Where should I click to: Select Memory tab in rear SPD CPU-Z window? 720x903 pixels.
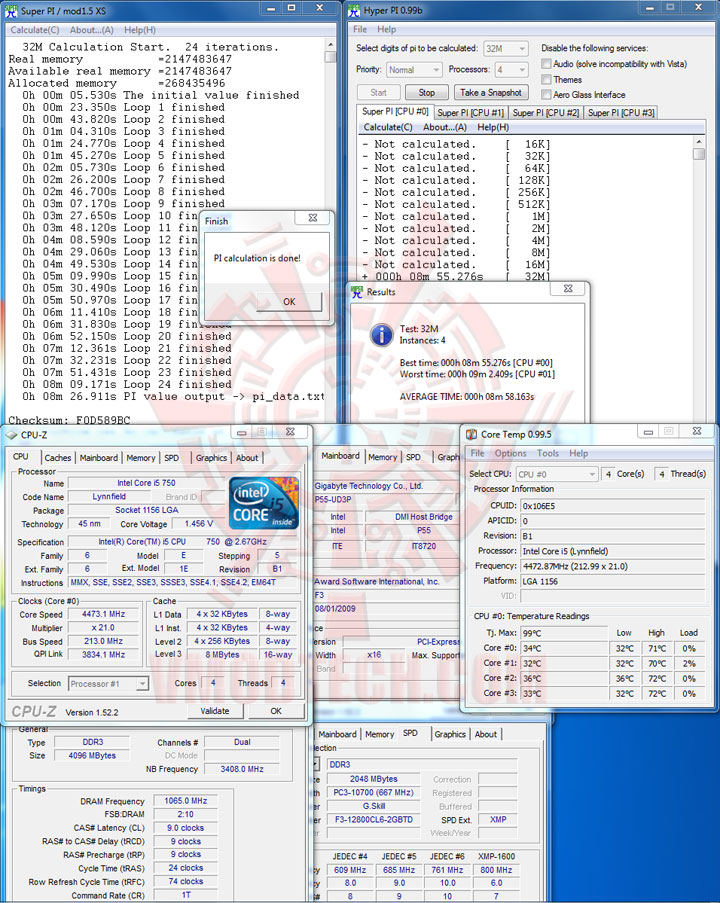point(380,734)
